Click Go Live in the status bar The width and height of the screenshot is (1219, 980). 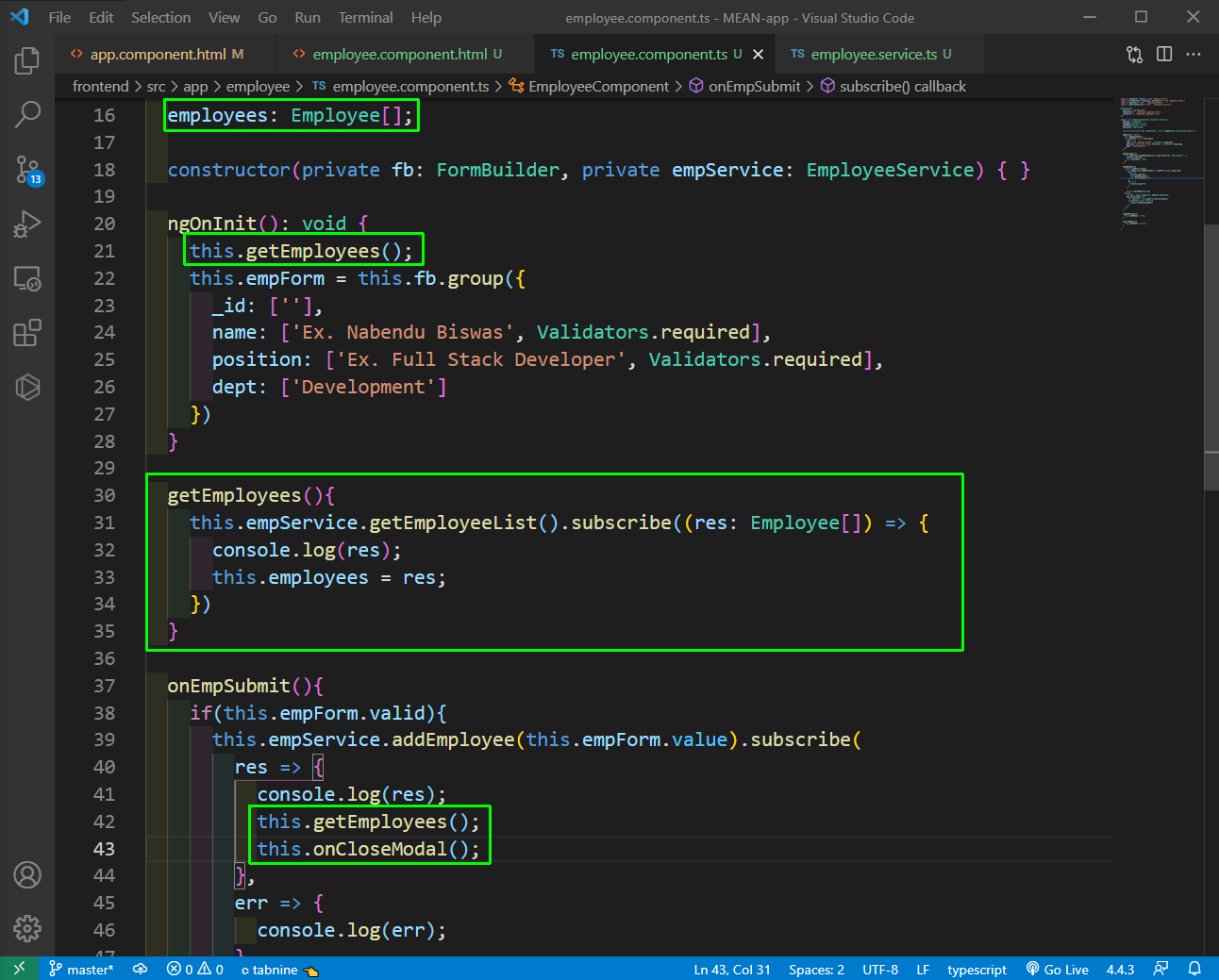[1057, 969]
